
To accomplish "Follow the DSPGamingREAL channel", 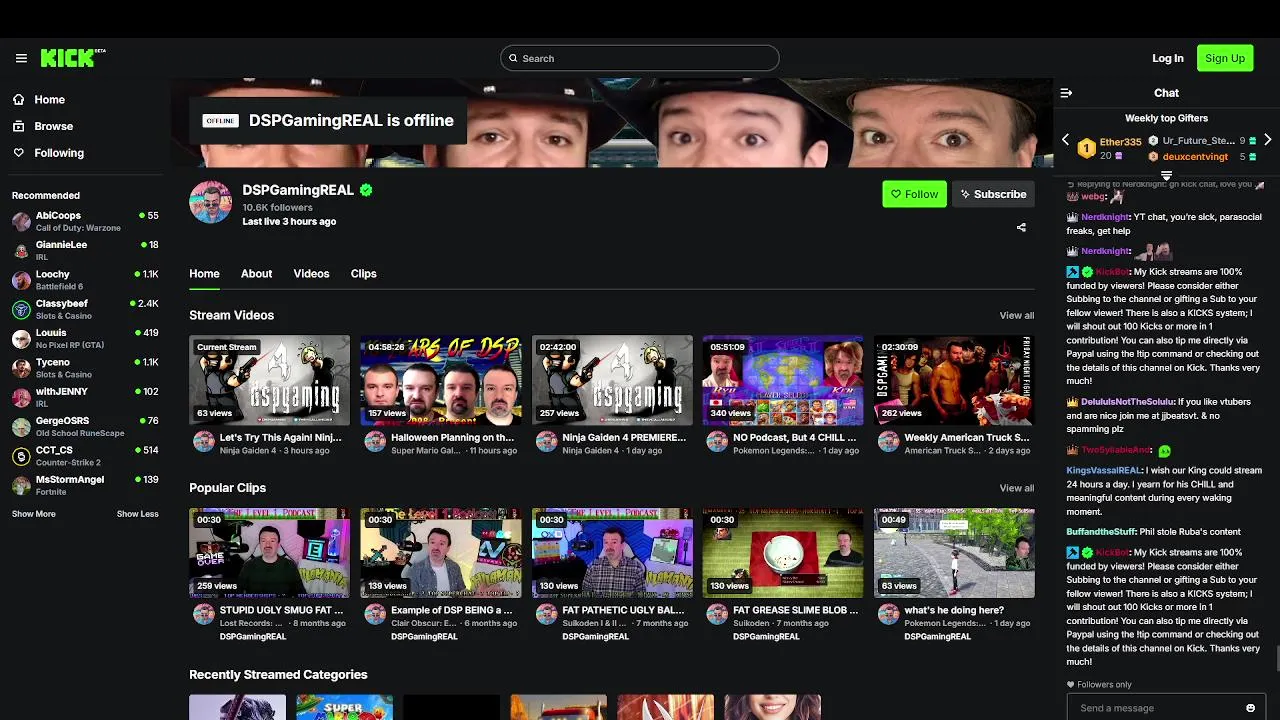I will (x=914, y=194).
